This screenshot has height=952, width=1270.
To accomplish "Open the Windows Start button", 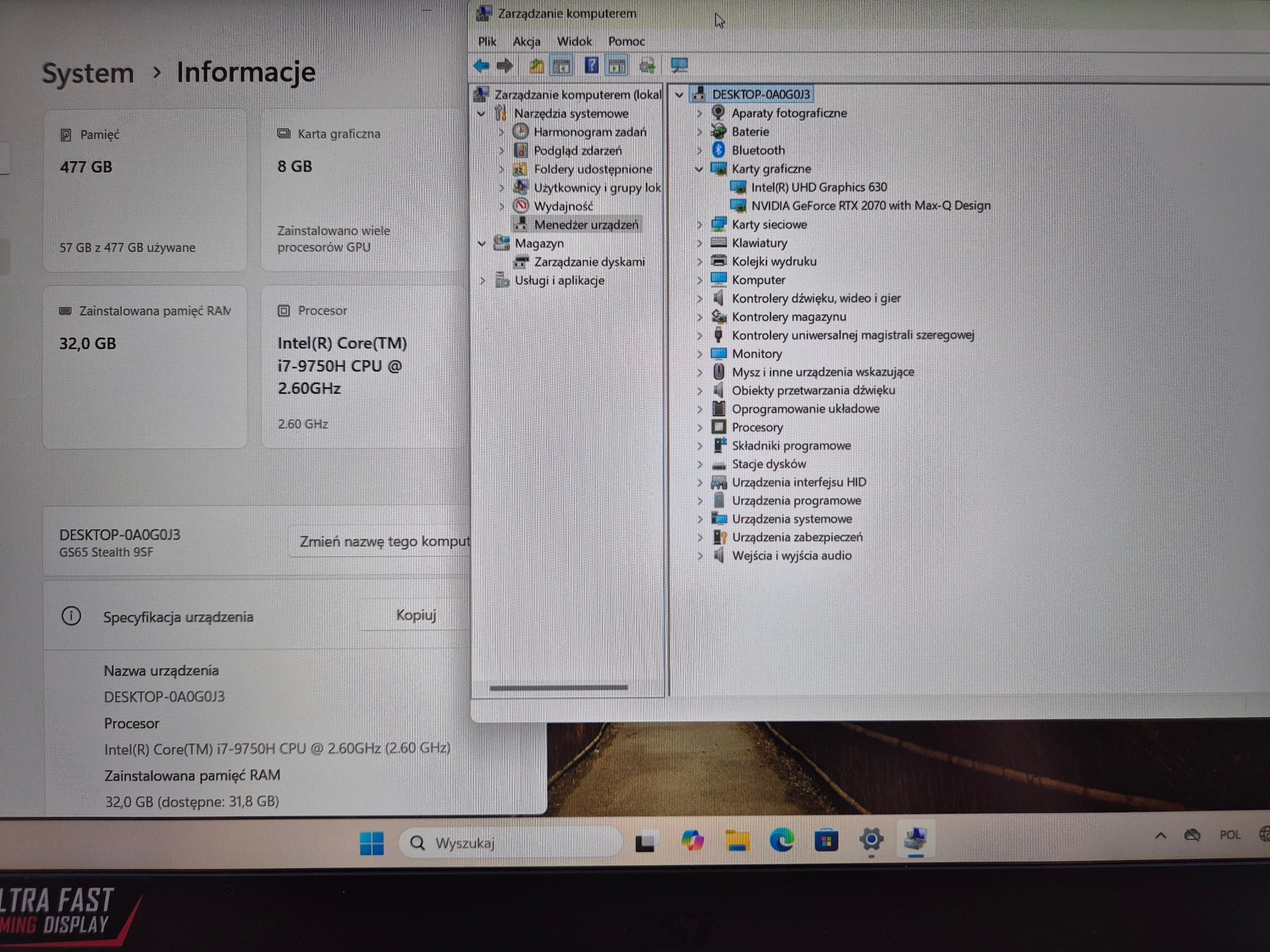I will coord(371,843).
